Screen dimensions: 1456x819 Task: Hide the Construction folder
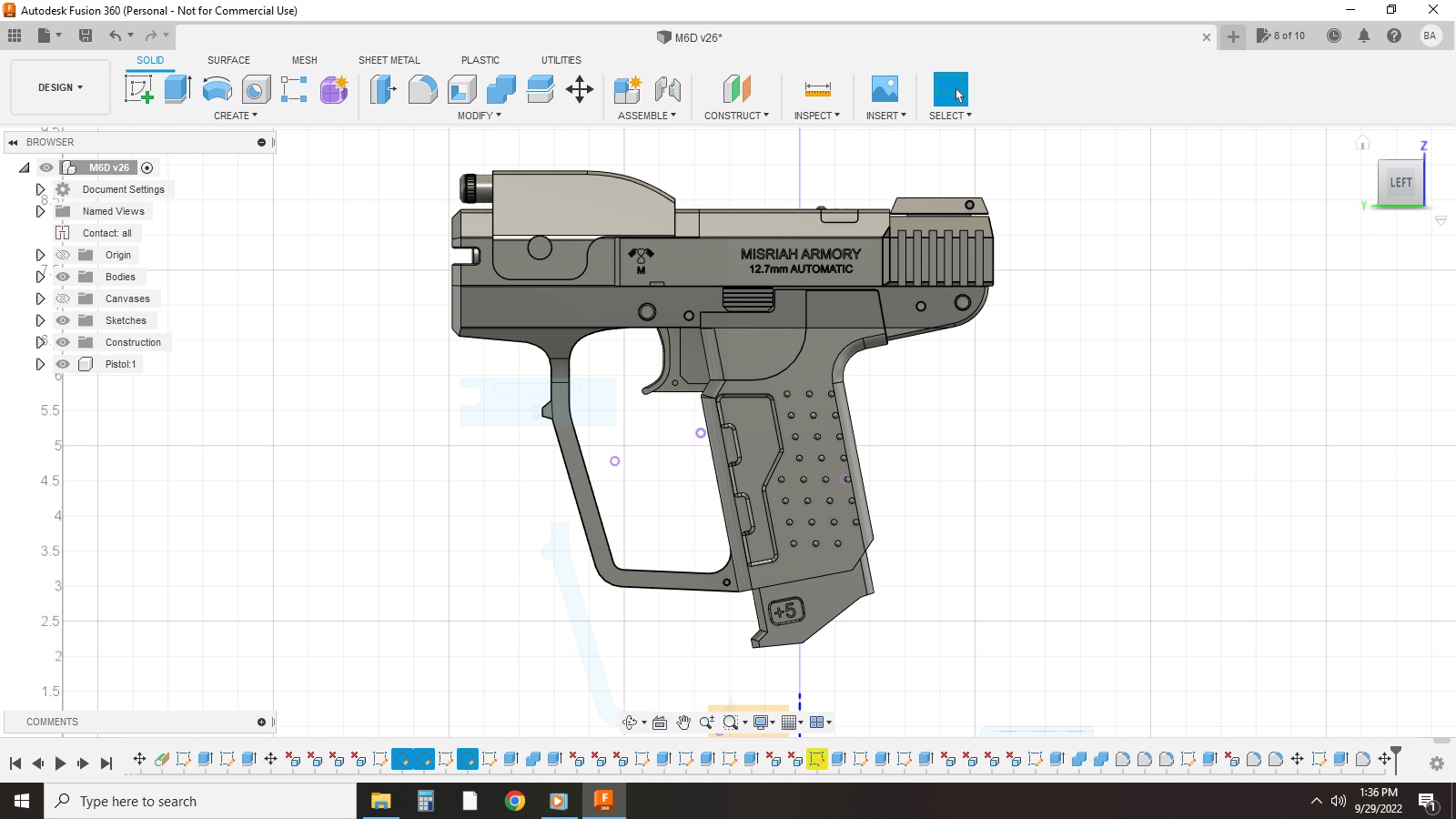tap(63, 342)
